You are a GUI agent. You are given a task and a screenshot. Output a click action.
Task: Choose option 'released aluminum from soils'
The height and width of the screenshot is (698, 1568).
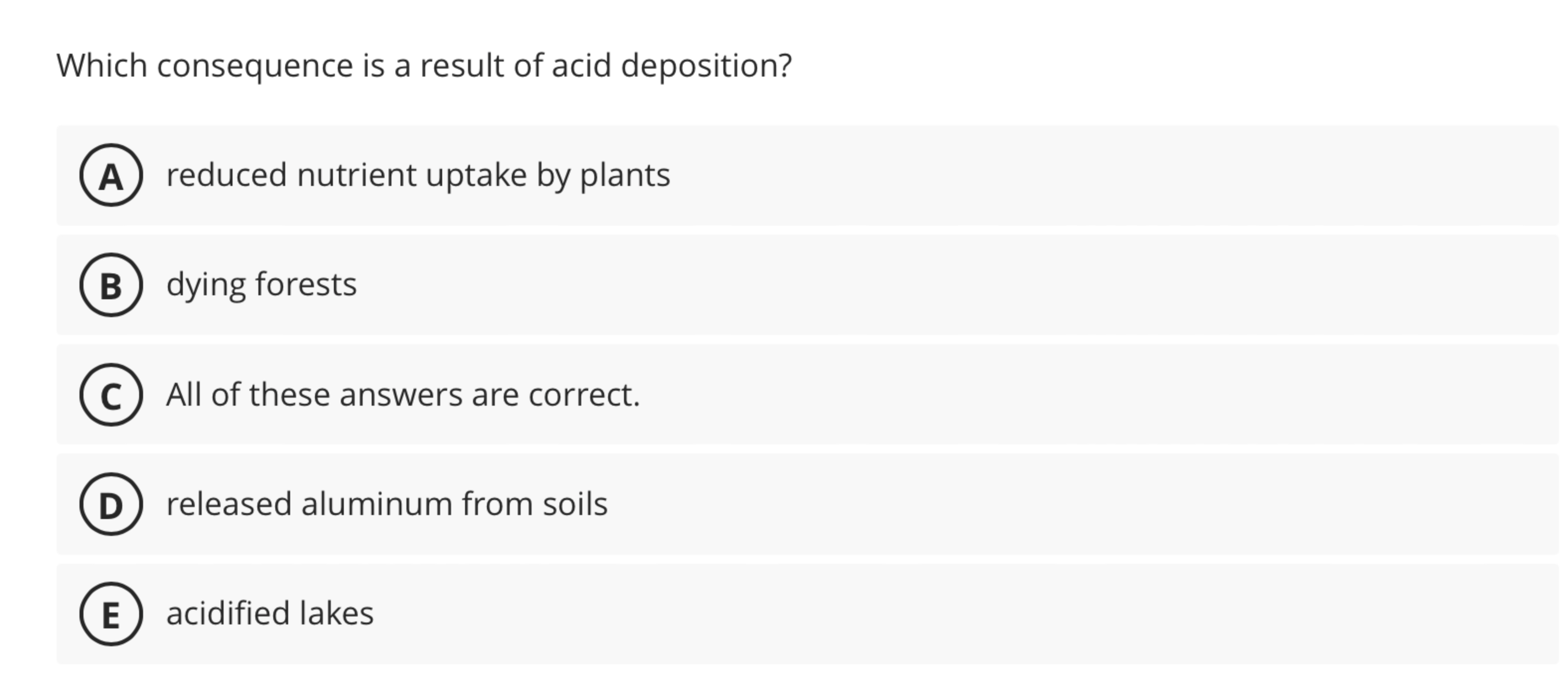(387, 504)
